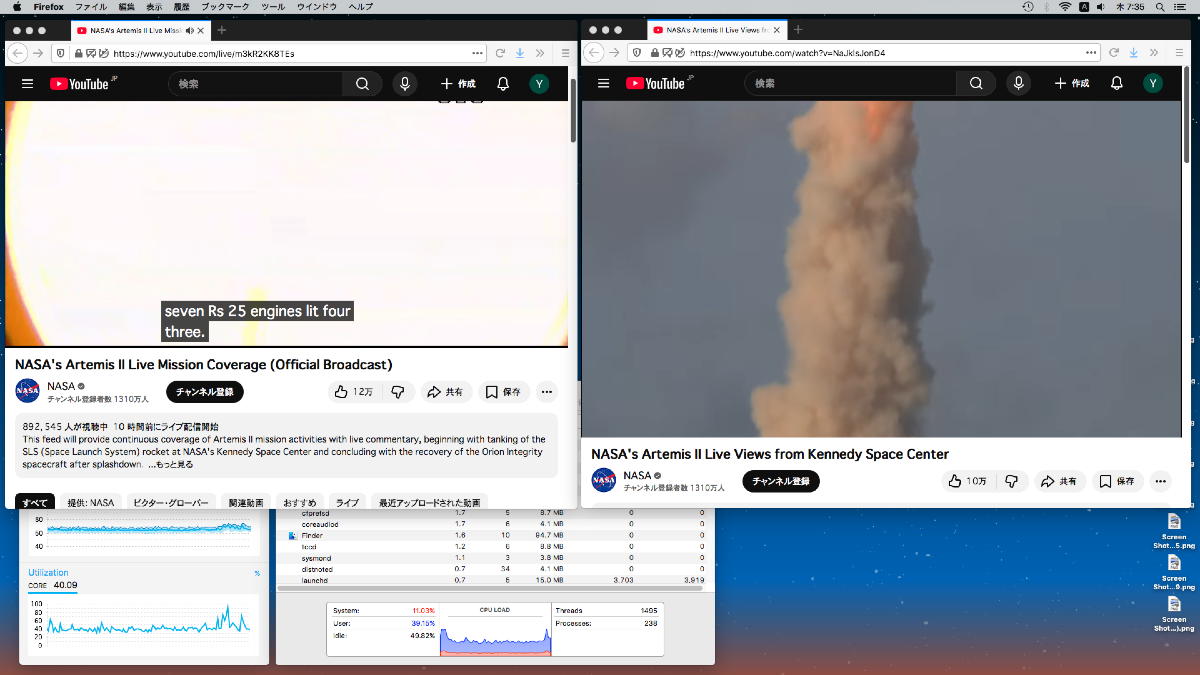Dislike the Mission Coverage video

click(x=397, y=392)
